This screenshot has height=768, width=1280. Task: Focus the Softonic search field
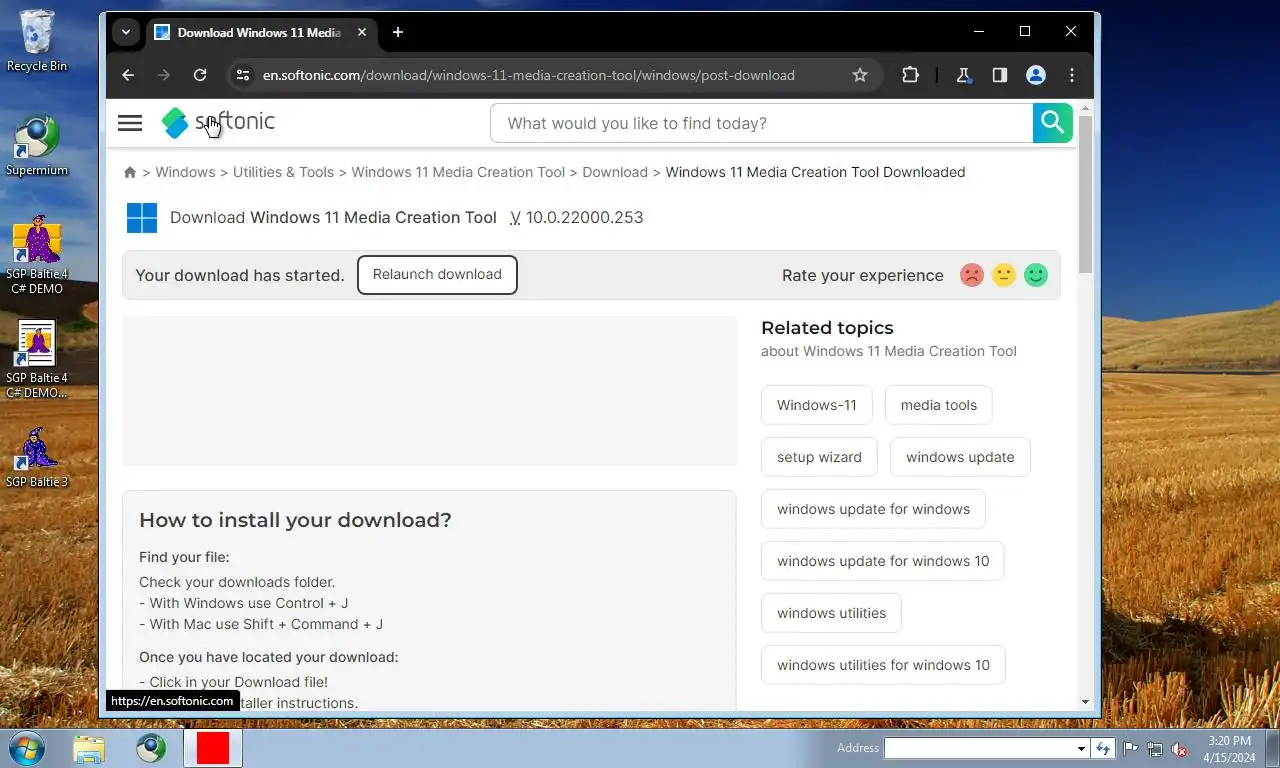coord(762,123)
